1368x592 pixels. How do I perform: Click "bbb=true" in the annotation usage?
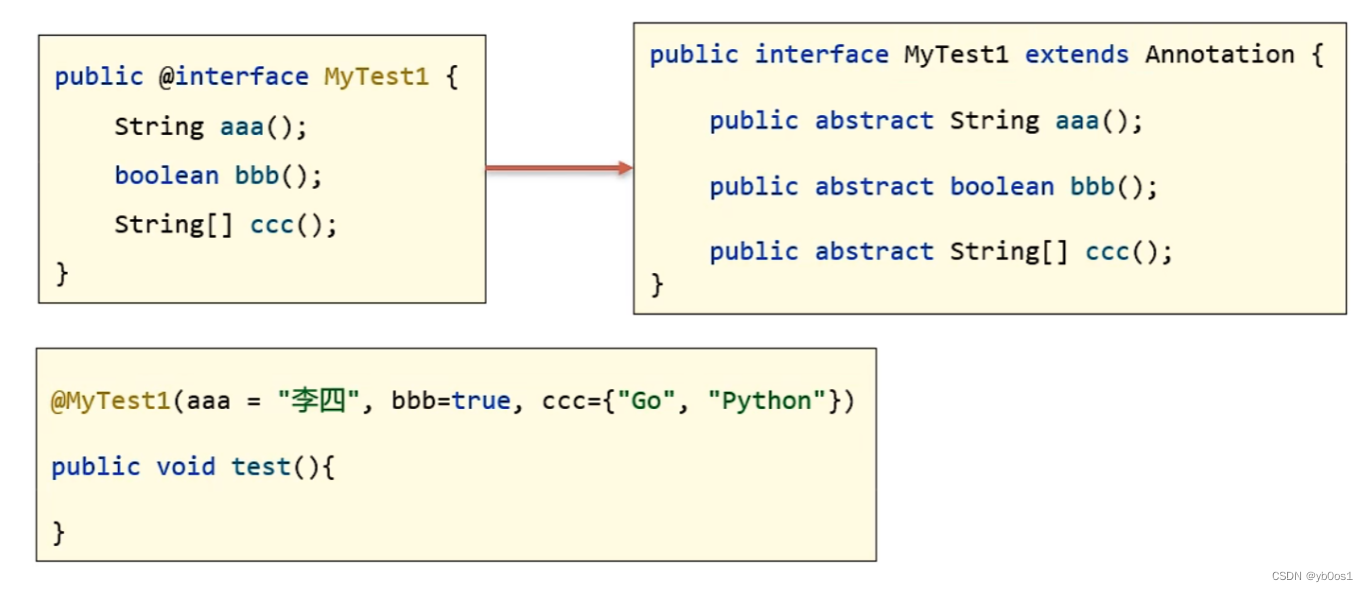tap(451, 402)
